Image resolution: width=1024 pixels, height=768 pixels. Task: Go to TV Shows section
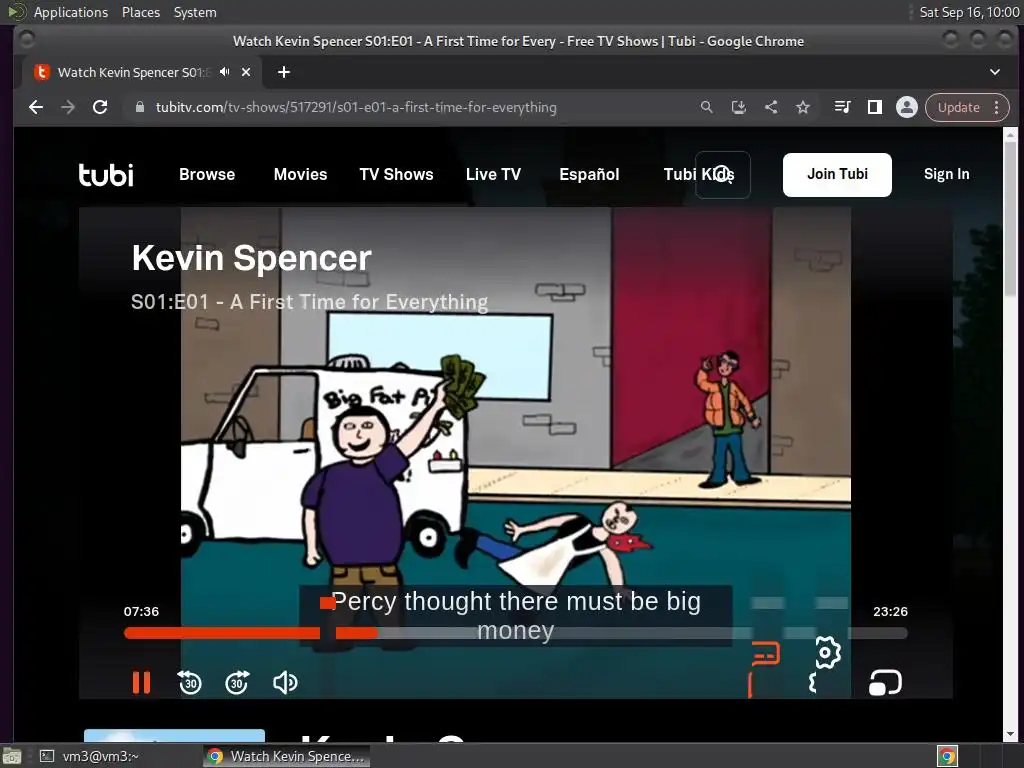coord(396,174)
